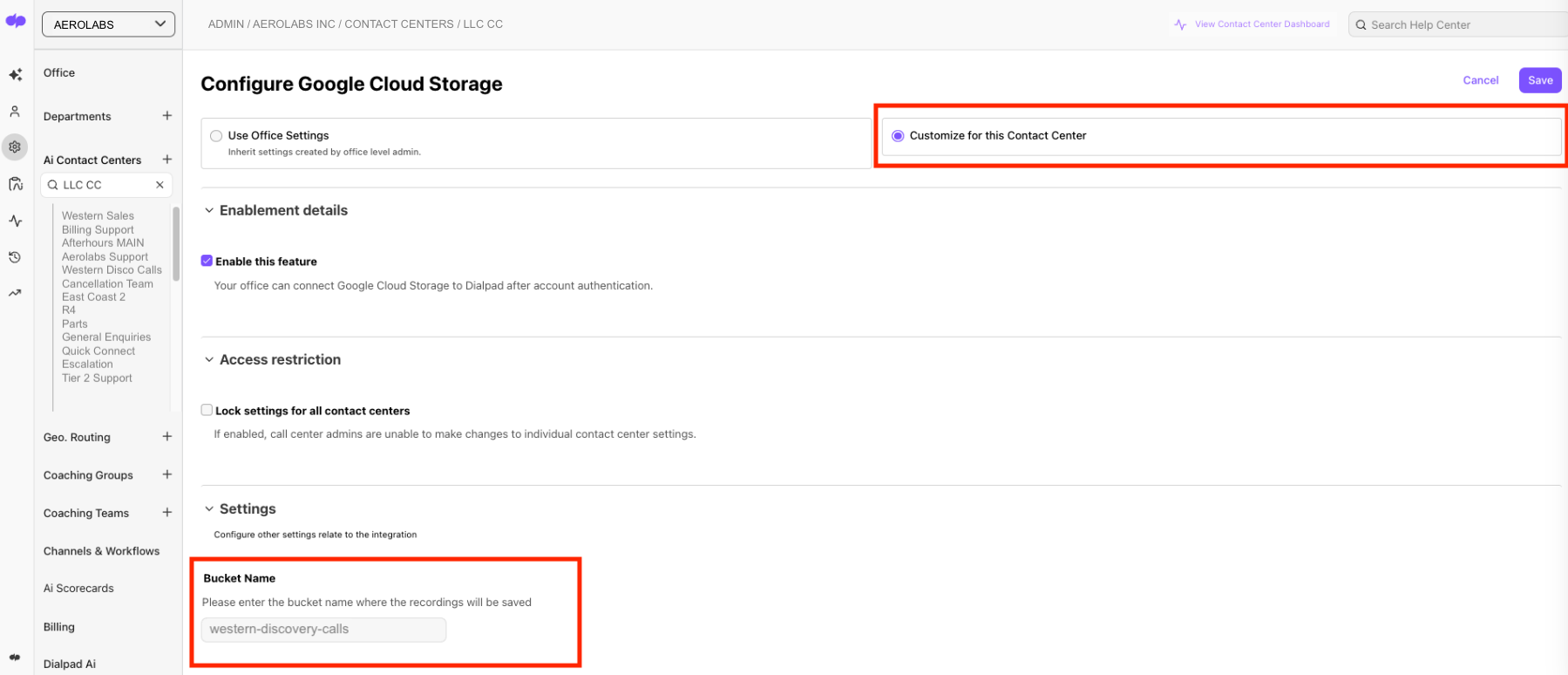The height and width of the screenshot is (675, 1568).
Task: Check Lock settings for all contact centers
Action: point(207,410)
